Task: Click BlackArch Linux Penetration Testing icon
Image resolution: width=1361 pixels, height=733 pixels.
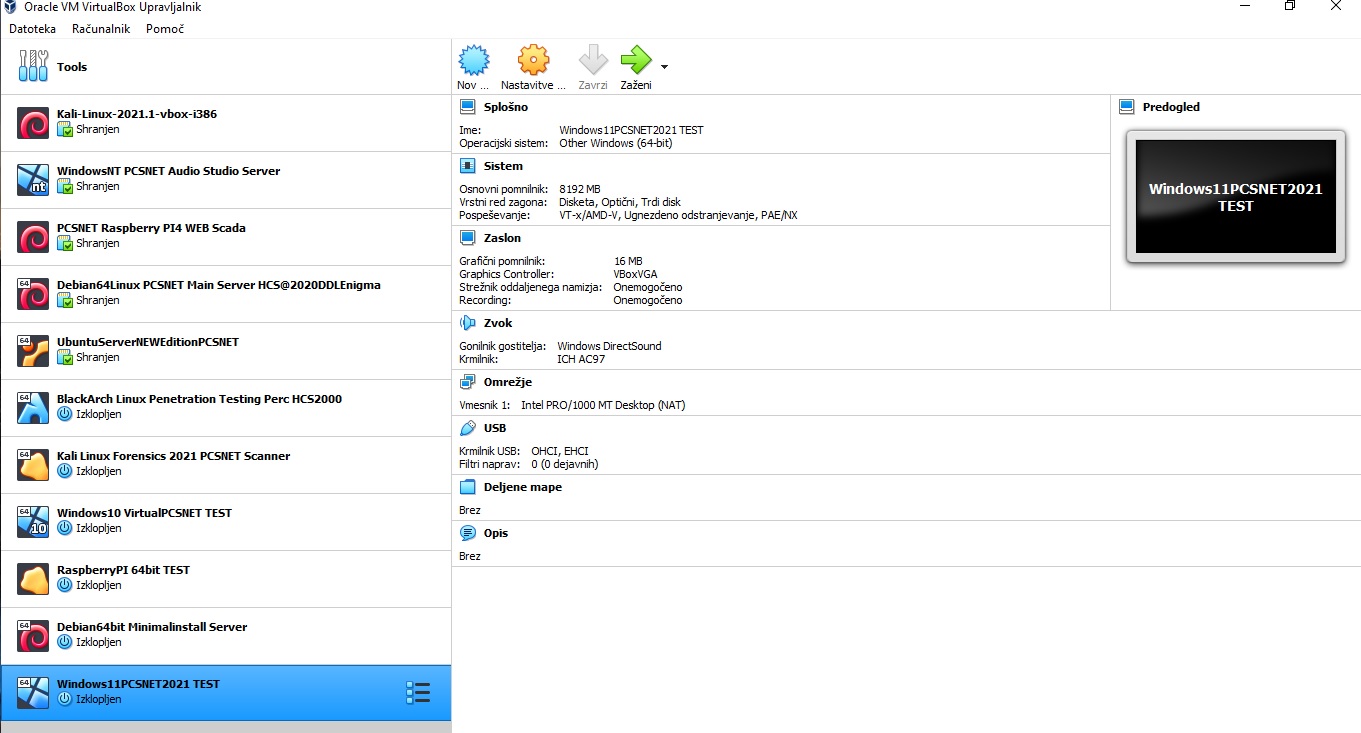Action: tap(33, 407)
